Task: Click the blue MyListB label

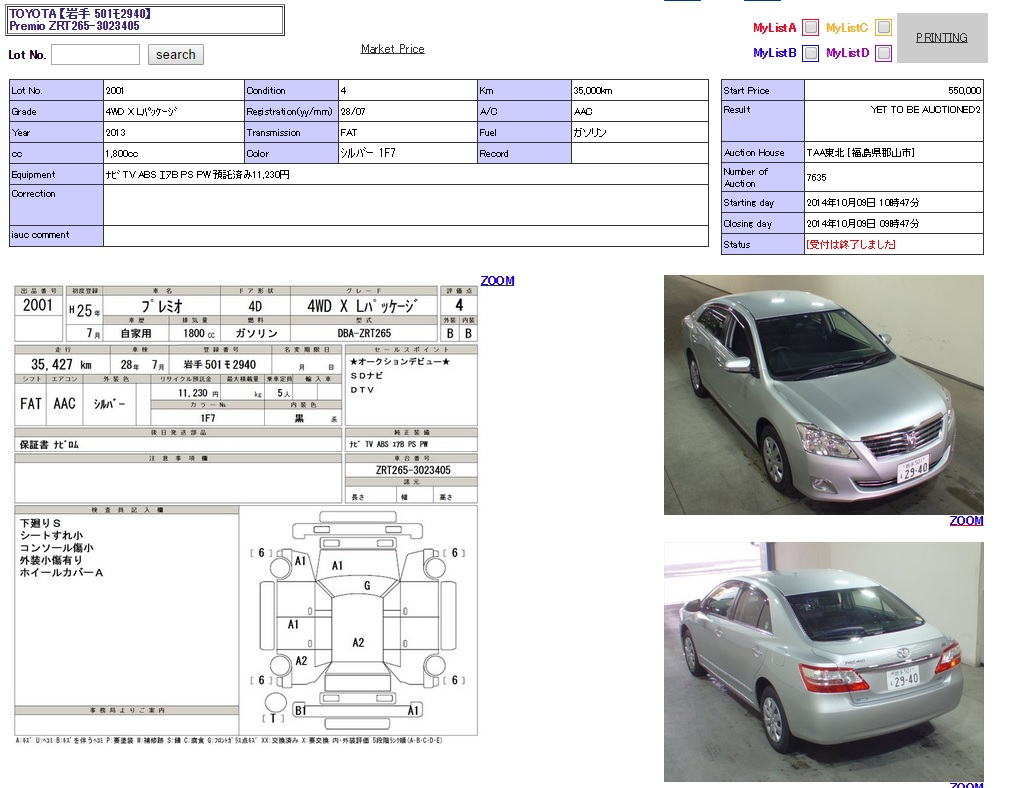Action: (774, 53)
